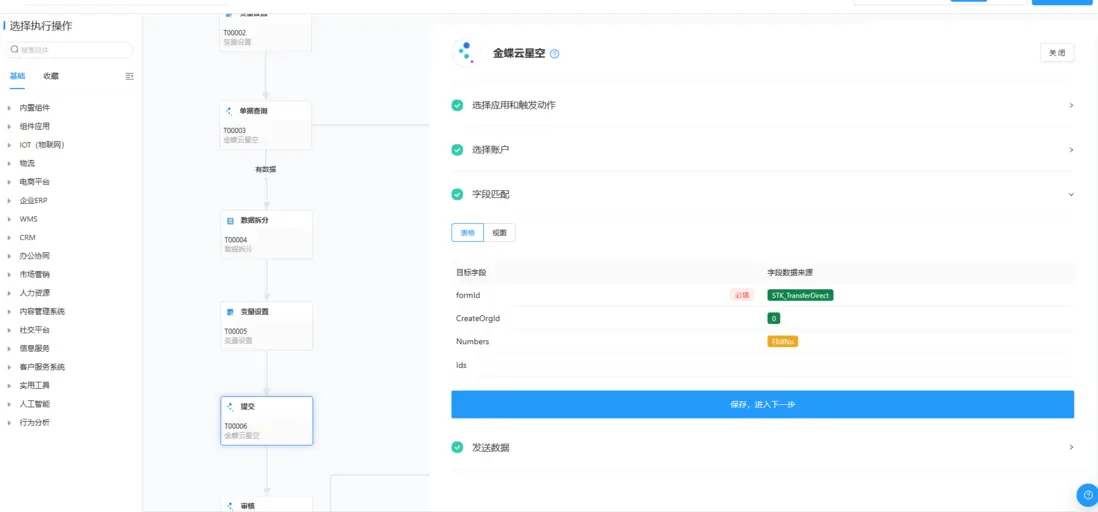
Task: Click the FBillNo value tag
Action: click(x=783, y=342)
